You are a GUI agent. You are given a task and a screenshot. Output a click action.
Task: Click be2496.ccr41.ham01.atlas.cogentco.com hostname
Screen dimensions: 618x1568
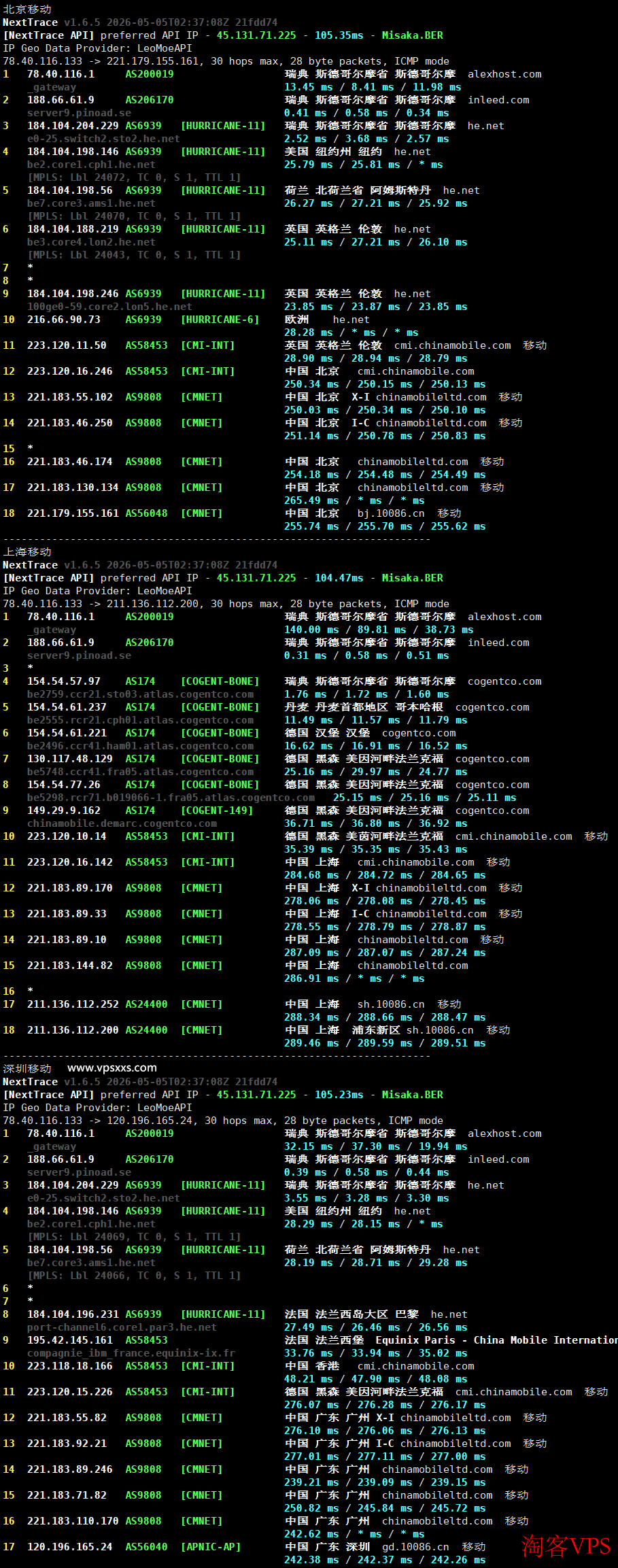point(140,746)
